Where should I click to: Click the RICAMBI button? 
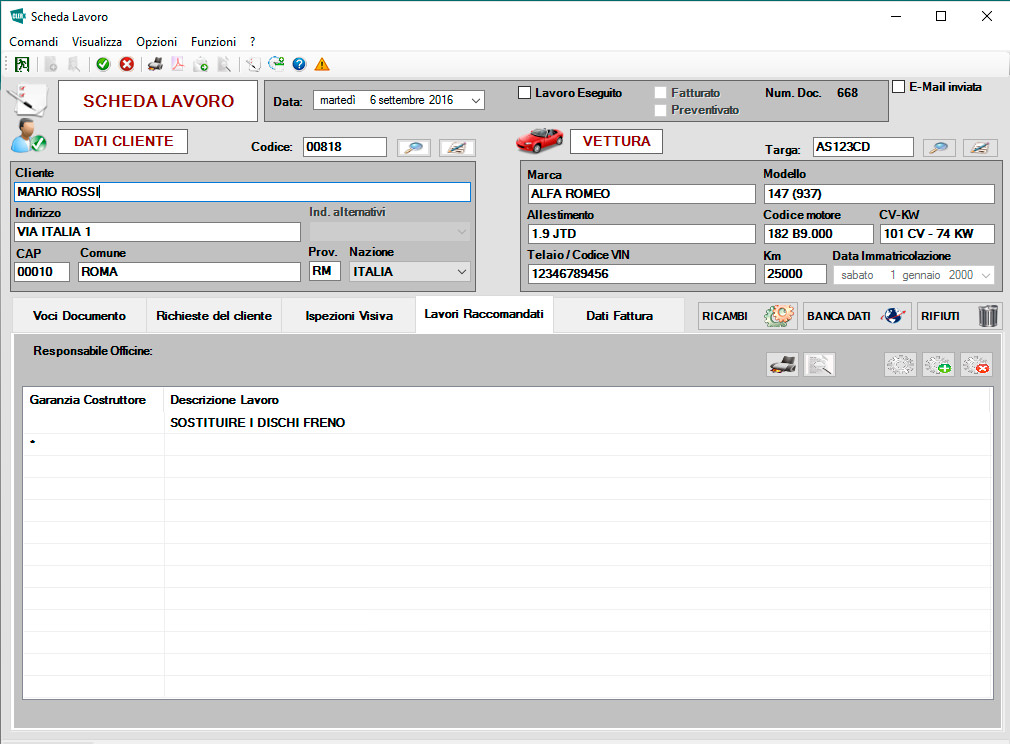click(747, 316)
